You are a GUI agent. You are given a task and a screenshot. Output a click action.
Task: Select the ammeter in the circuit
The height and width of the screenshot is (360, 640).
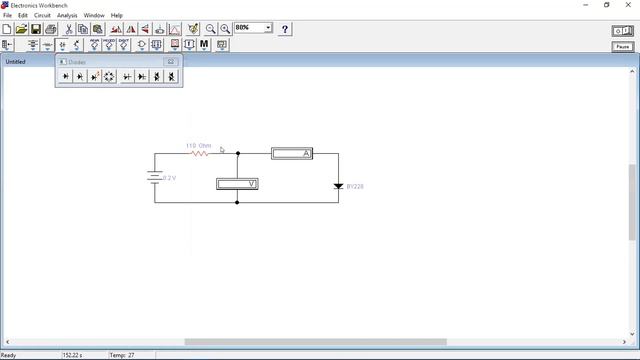[292, 153]
